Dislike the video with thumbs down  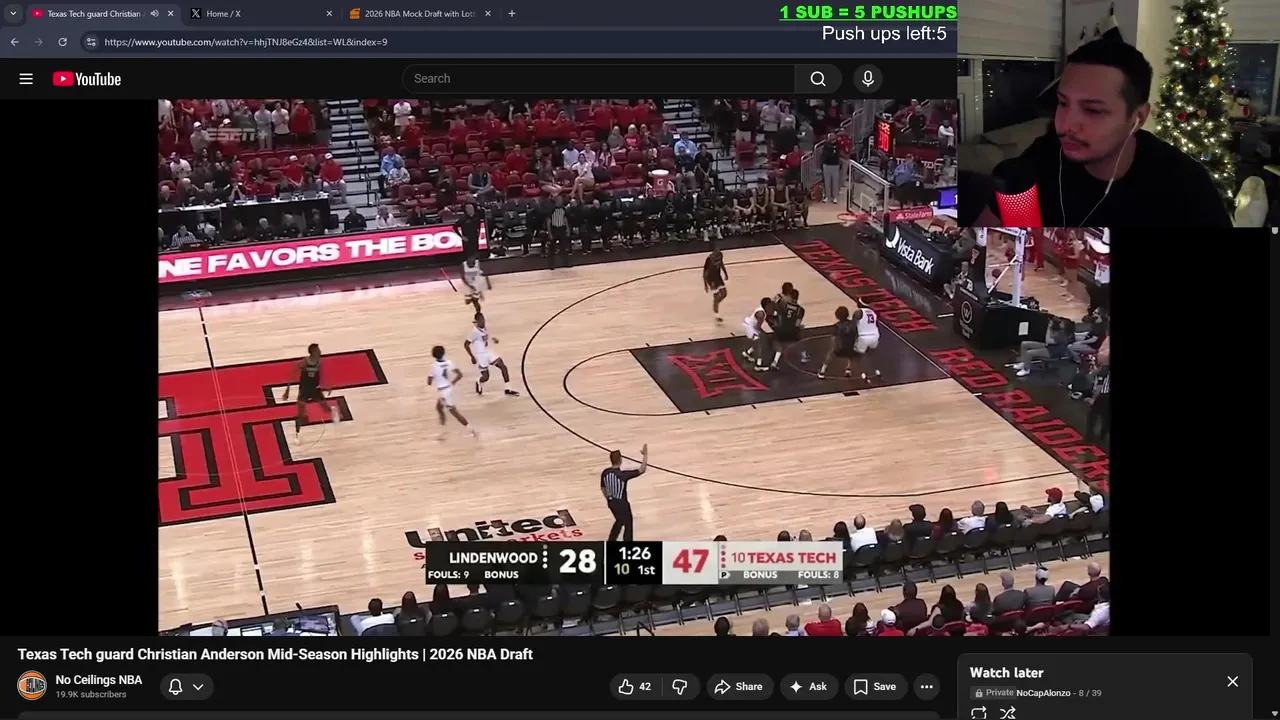680,686
